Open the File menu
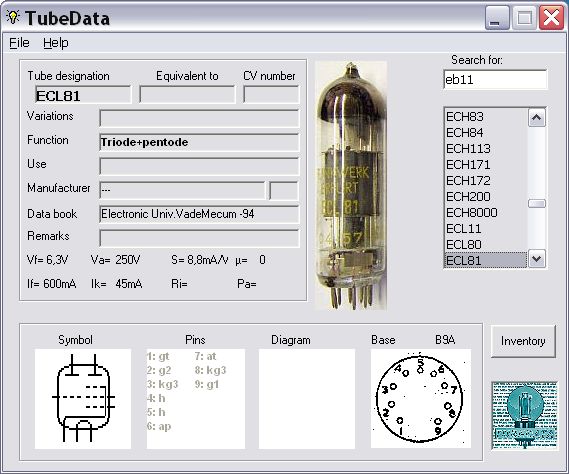Screen dimensions: 569x474 click(x=19, y=43)
